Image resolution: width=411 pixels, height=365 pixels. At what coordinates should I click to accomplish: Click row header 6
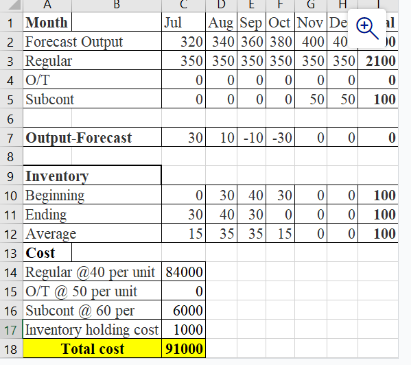(x=11, y=118)
